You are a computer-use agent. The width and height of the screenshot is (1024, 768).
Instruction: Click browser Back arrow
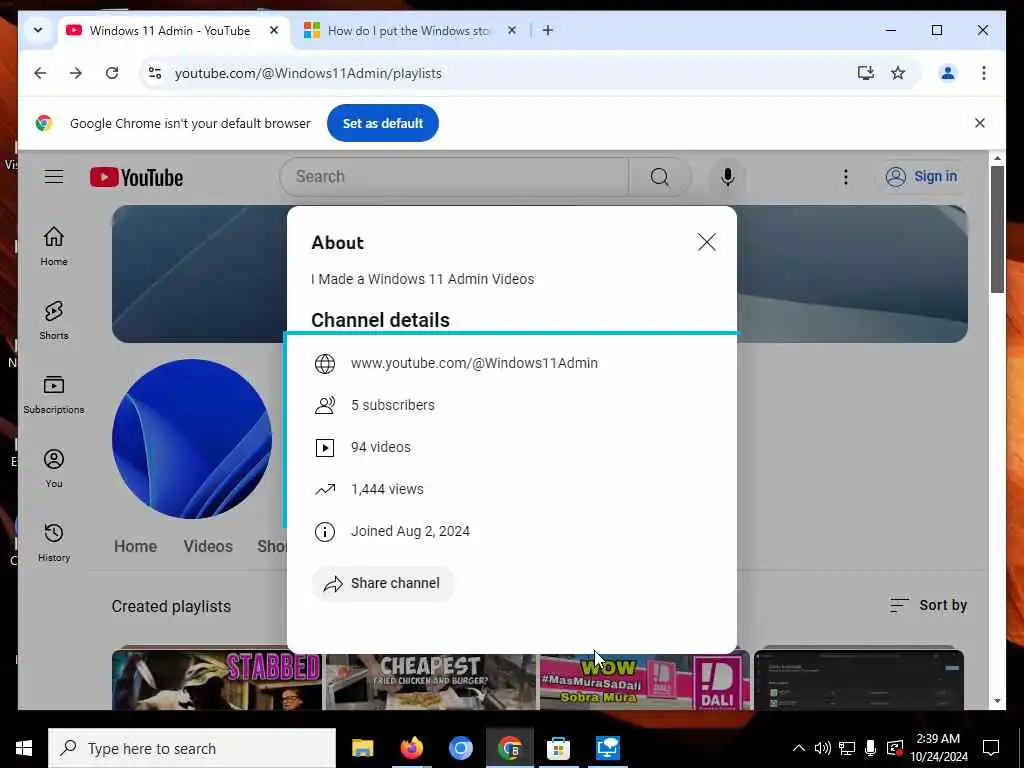point(40,73)
